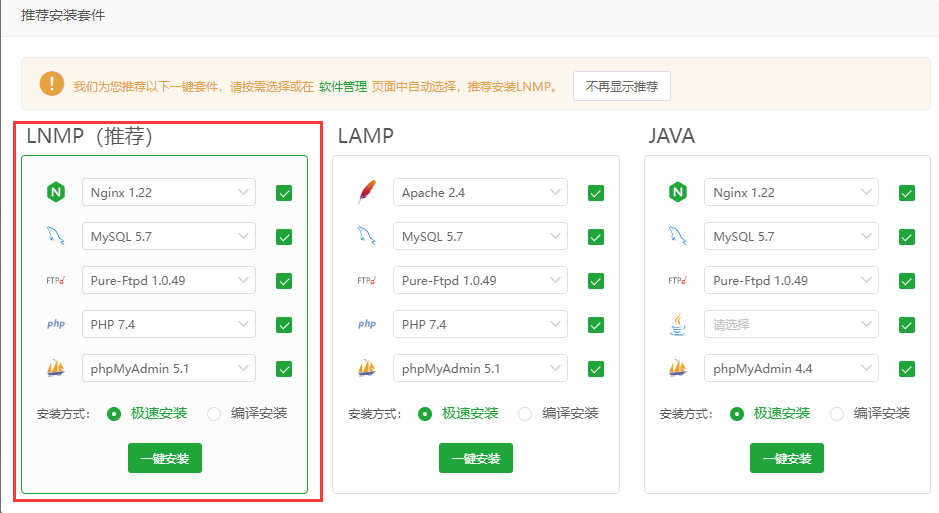Uncheck the Nginx 1.22 checkbox in LNMP
Screen dimensions: 939x513
click(284, 193)
